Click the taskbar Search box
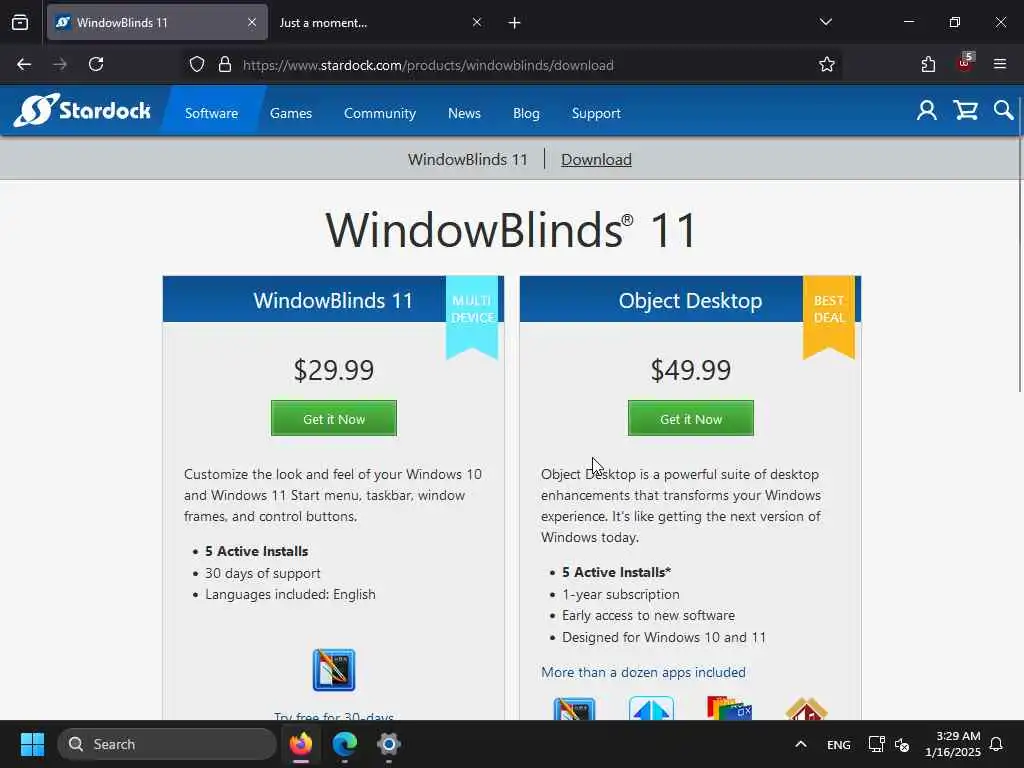The height and width of the screenshot is (768, 1024). [x=167, y=744]
